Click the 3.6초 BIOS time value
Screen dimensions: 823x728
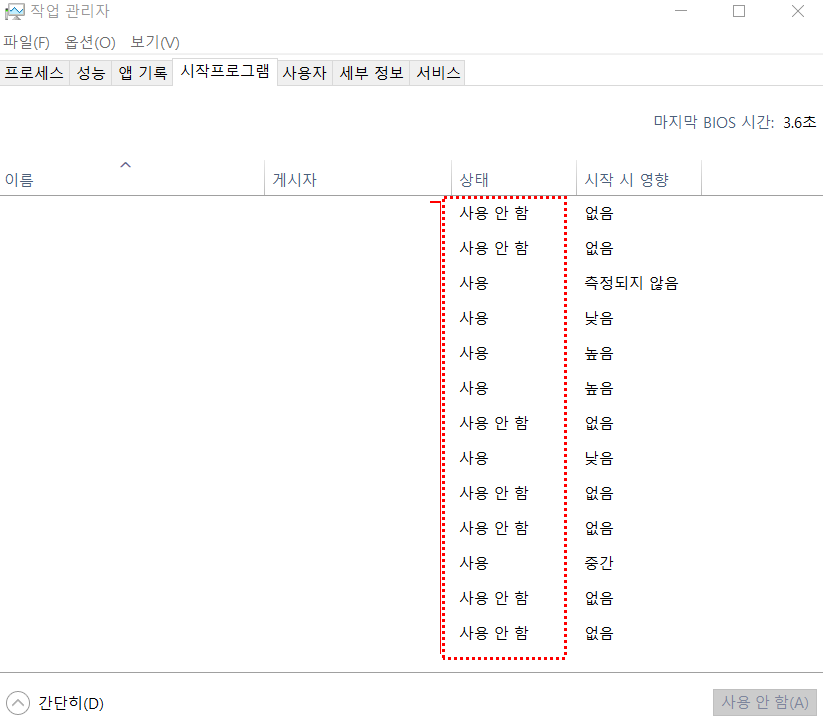coord(800,122)
